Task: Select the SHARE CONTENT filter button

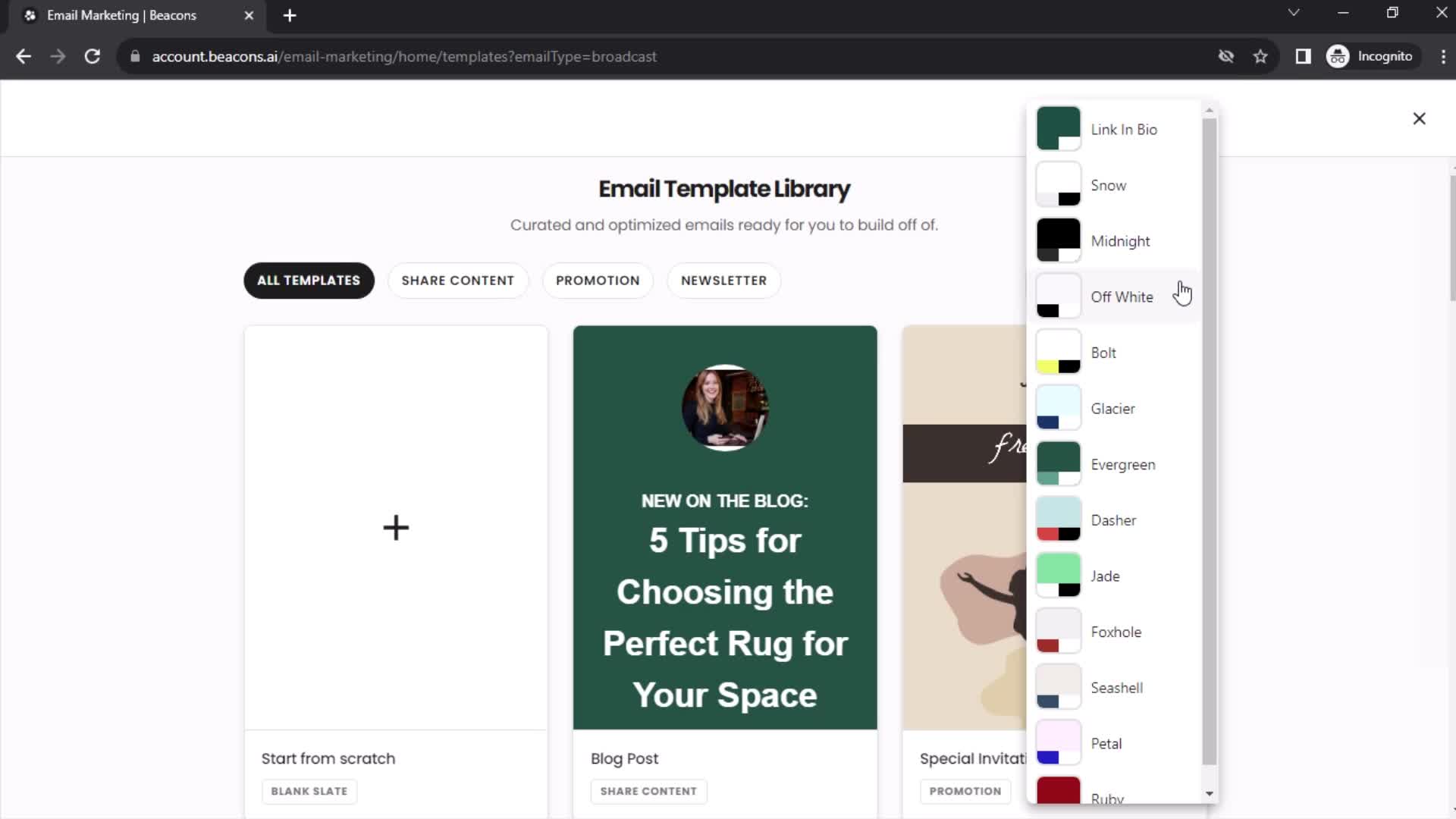Action: (x=459, y=280)
